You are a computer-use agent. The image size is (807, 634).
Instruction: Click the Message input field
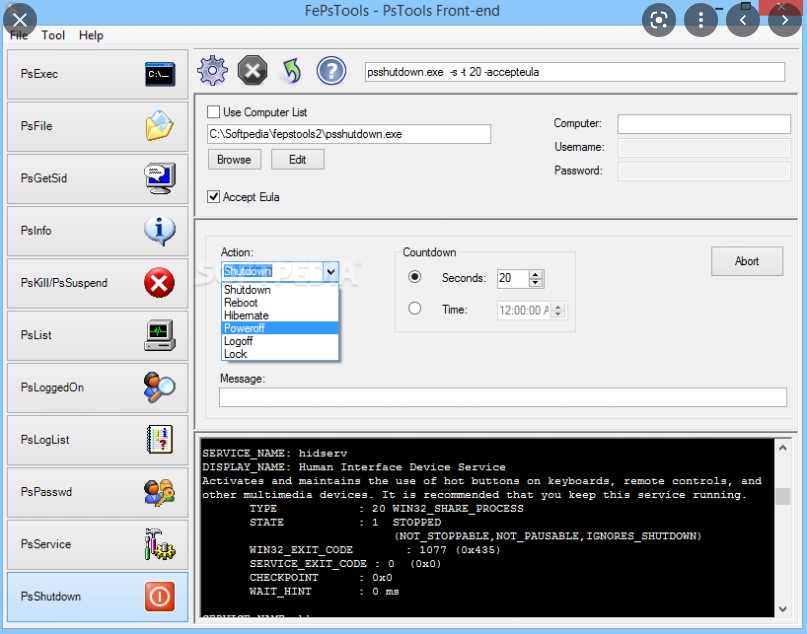tap(503, 397)
